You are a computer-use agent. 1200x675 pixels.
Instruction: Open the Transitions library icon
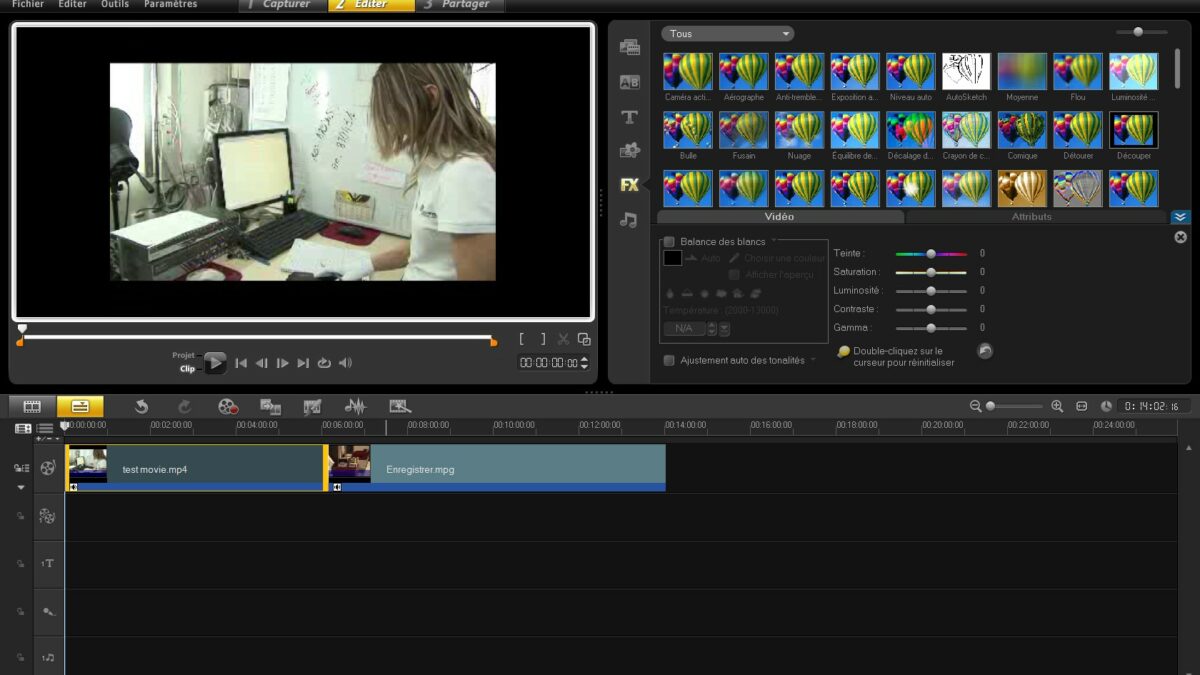pos(629,82)
